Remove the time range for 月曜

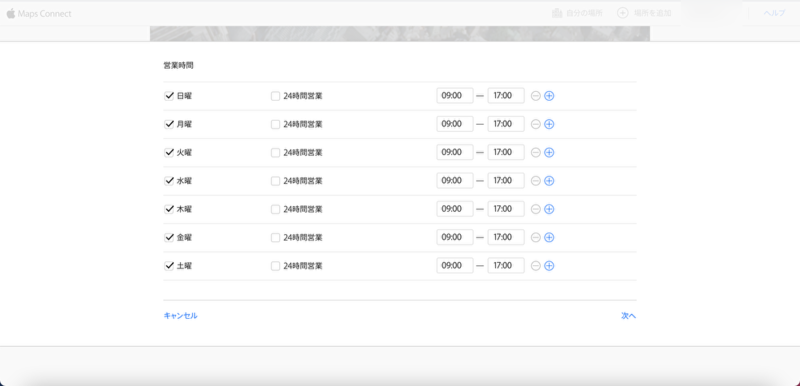click(536, 124)
